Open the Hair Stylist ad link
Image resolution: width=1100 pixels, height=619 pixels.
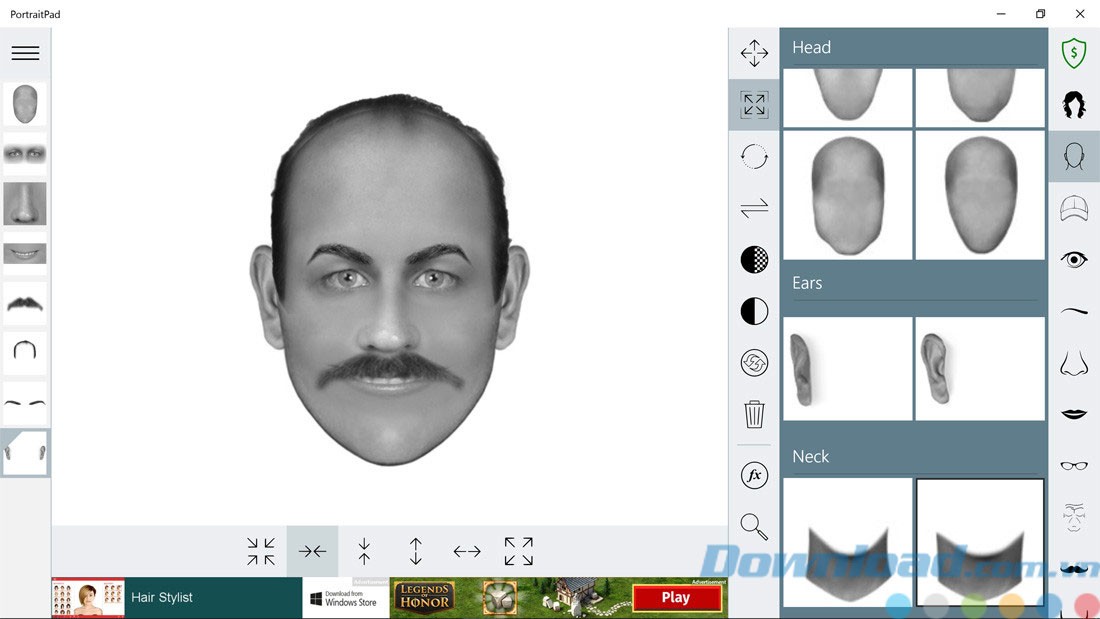[x=161, y=598]
